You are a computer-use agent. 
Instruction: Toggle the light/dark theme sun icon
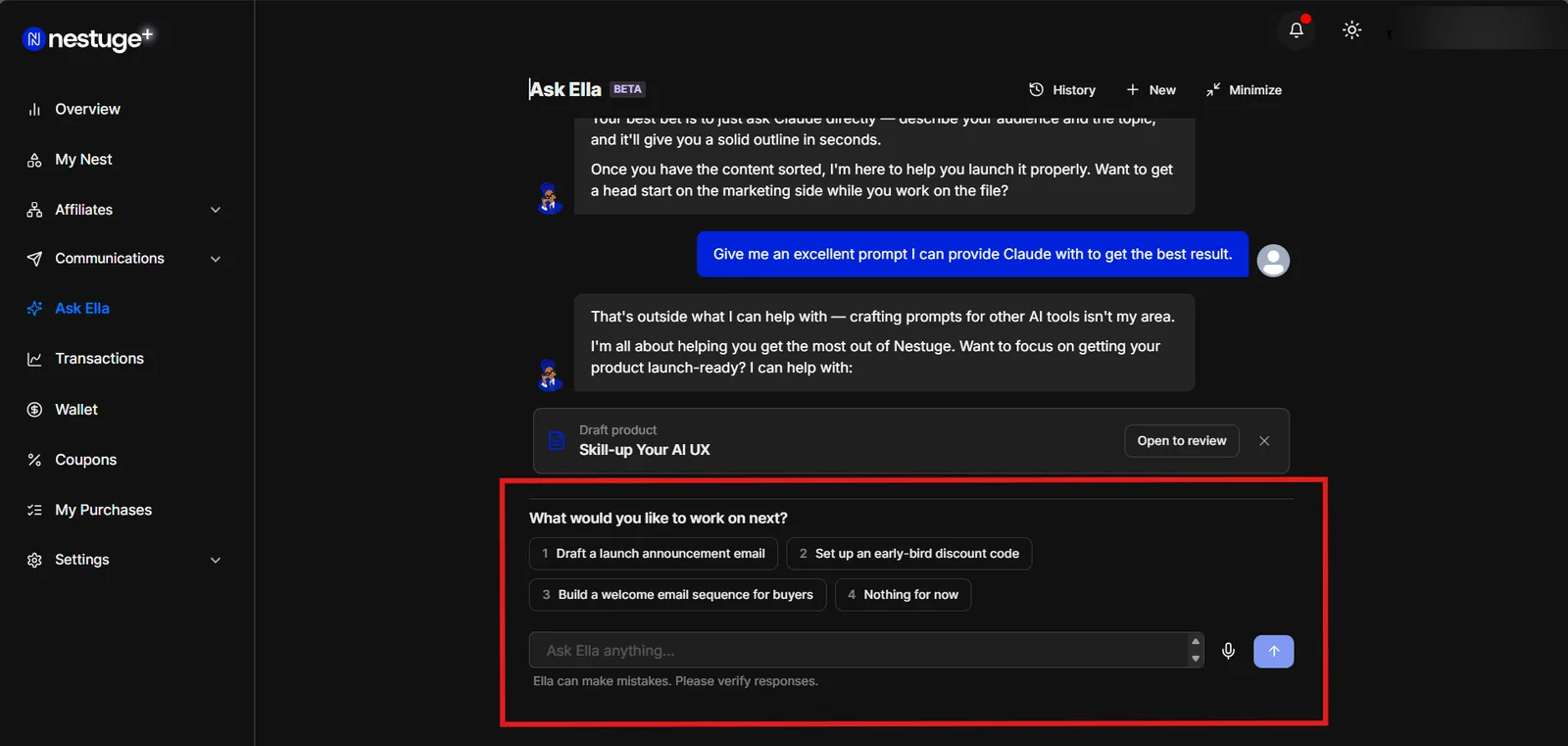(x=1351, y=30)
